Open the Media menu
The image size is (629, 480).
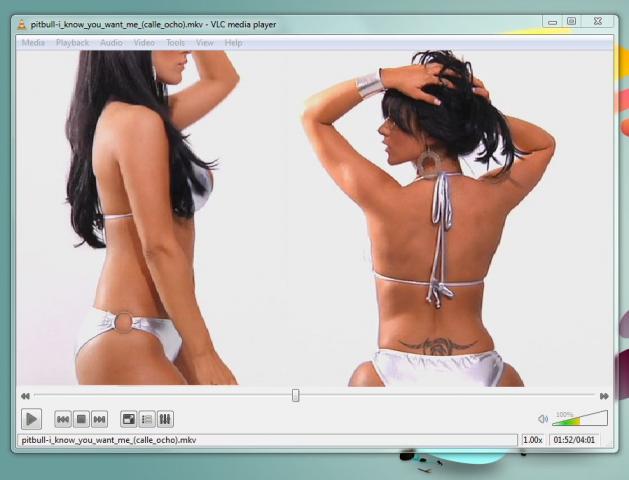click(33, 43)
